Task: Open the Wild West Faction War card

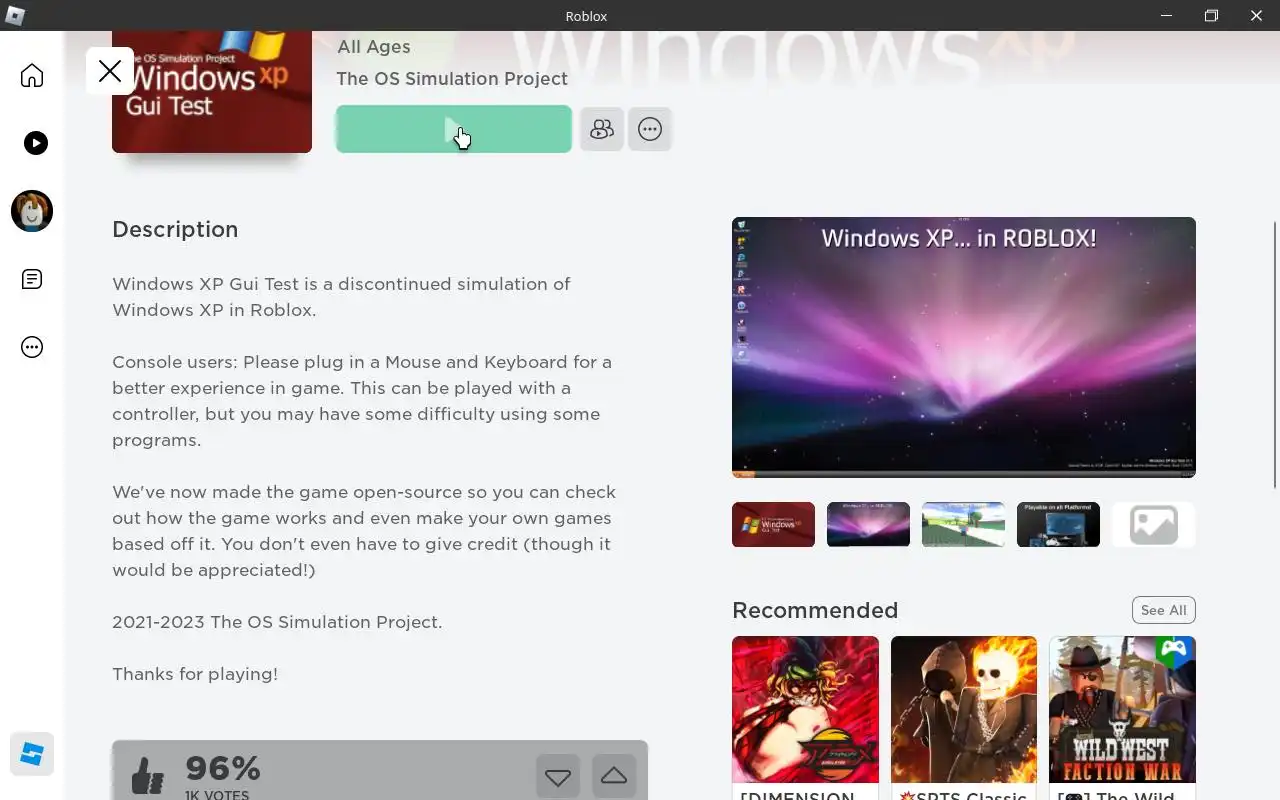Action: coord(1122,718)
